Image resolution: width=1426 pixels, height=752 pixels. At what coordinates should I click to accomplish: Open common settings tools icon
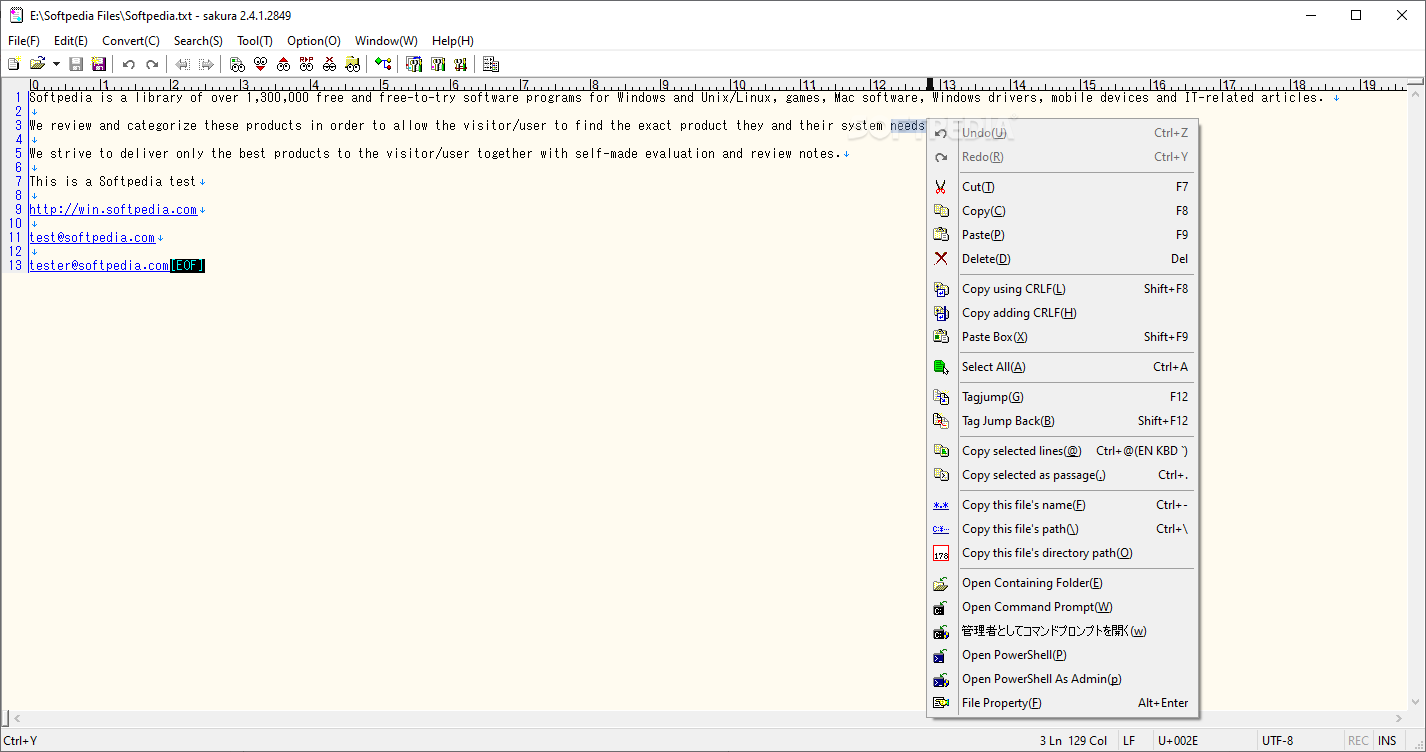pyautogui.click(x=460, y=64)
